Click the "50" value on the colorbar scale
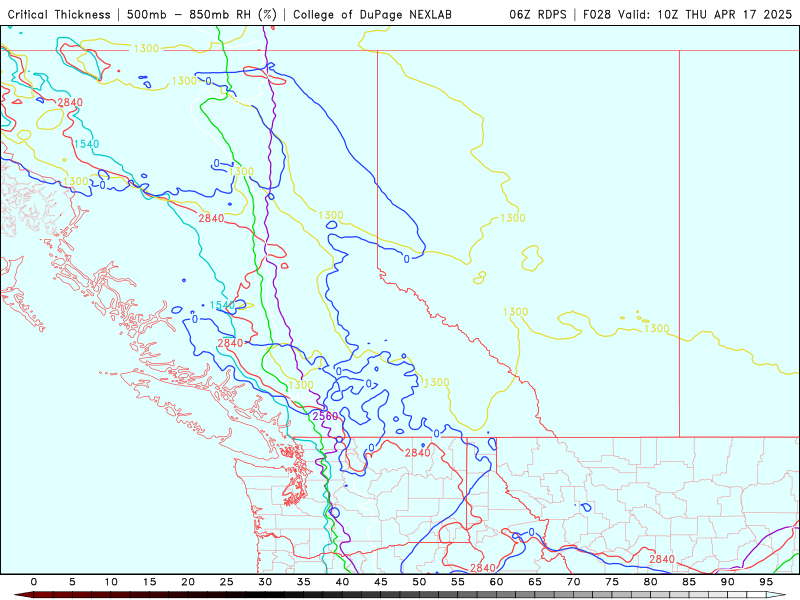The height and width of the screenshot is (600, 800). (x=419, y=582)
